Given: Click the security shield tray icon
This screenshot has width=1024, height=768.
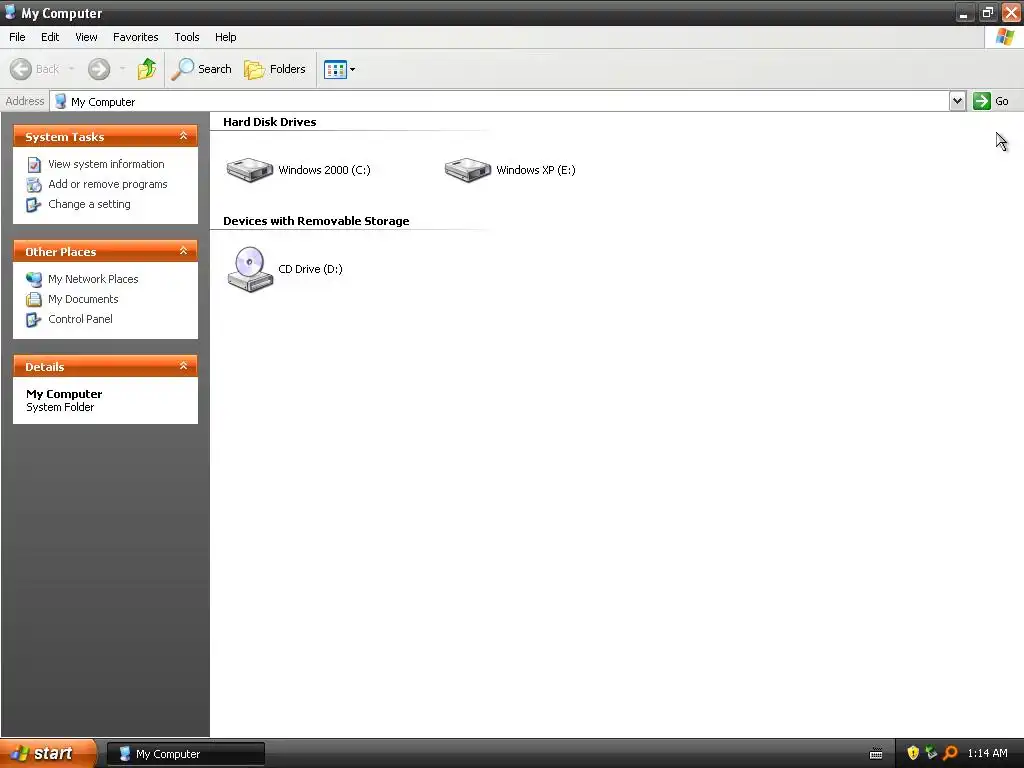Looking at the screenshot, I should tap(913, 753).
